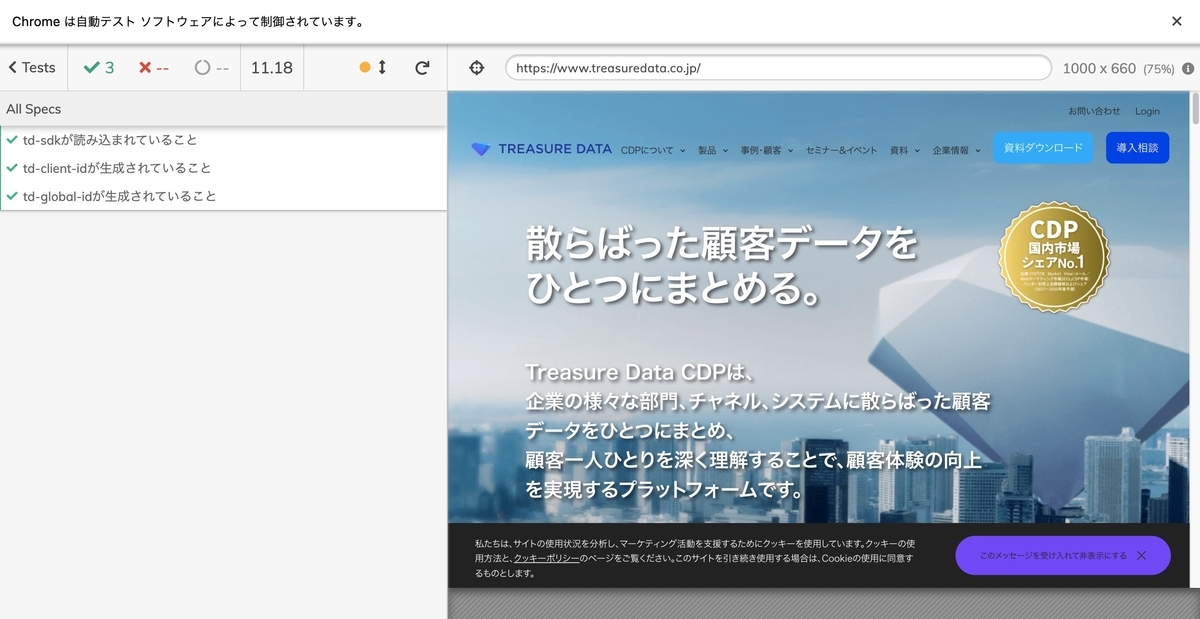Toggle auto-scrolling with the orange dot arrows
Viewport: 1200px width, 619px height.
tap(373, 68)
